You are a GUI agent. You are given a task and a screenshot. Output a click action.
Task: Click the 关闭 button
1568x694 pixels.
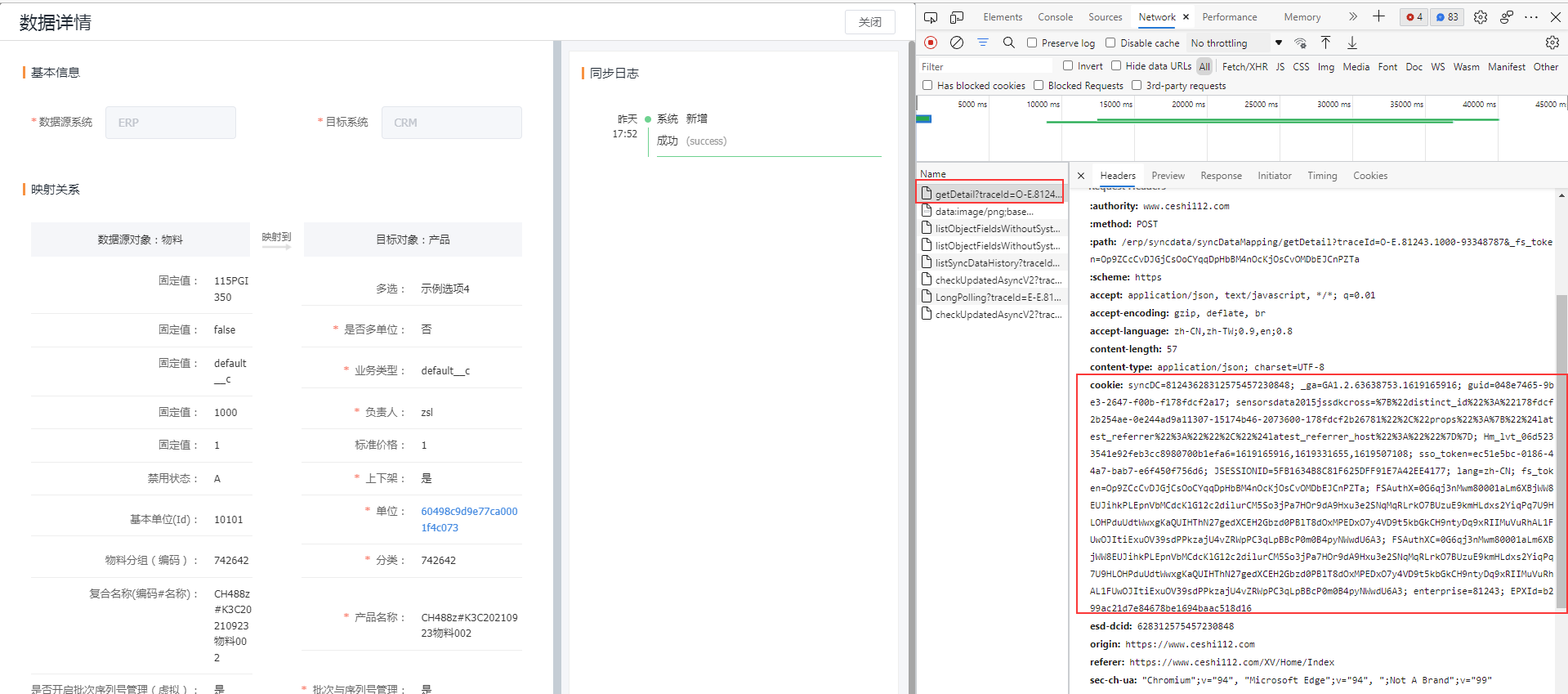click(x=869, y=22)
